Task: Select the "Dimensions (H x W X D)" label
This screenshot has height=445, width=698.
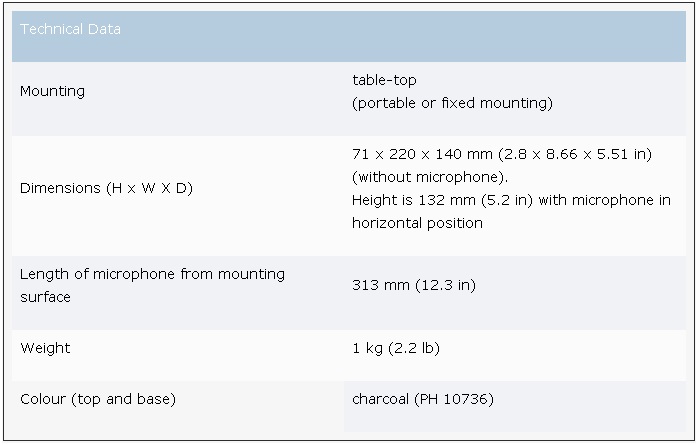Action: 106,188
